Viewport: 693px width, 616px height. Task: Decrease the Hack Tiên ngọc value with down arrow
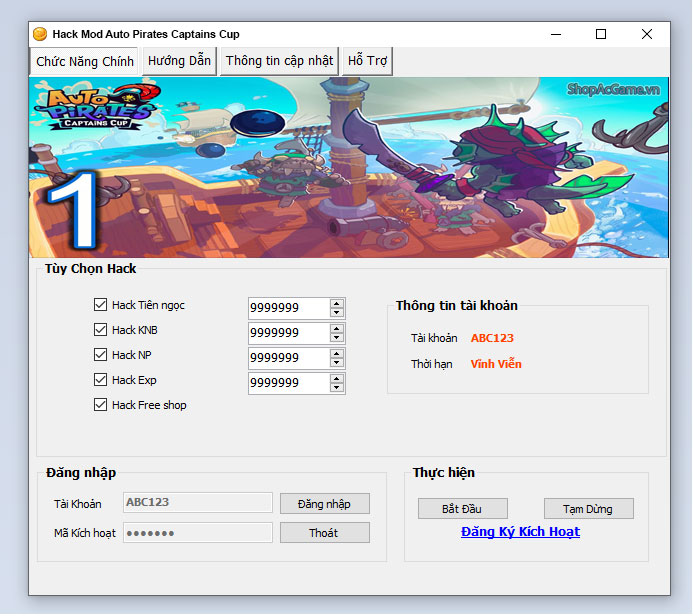coord(337,312)
